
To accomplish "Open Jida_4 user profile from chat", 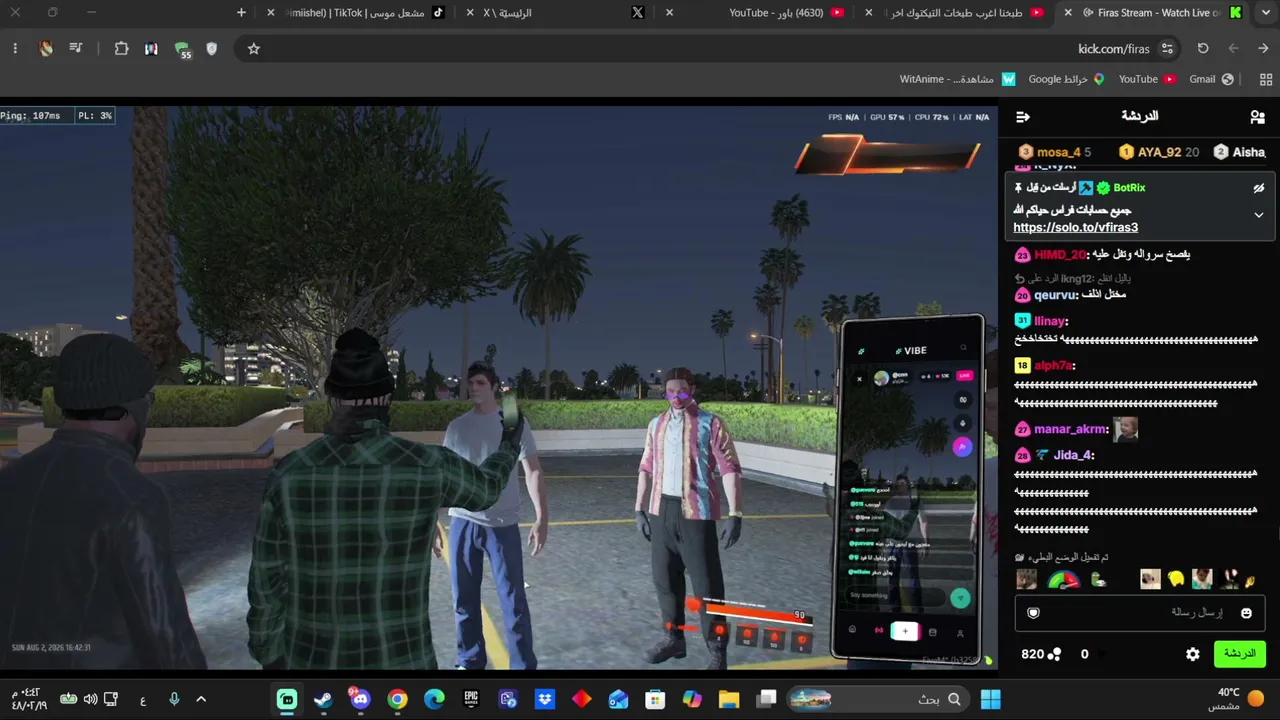I will point(1073,455).
